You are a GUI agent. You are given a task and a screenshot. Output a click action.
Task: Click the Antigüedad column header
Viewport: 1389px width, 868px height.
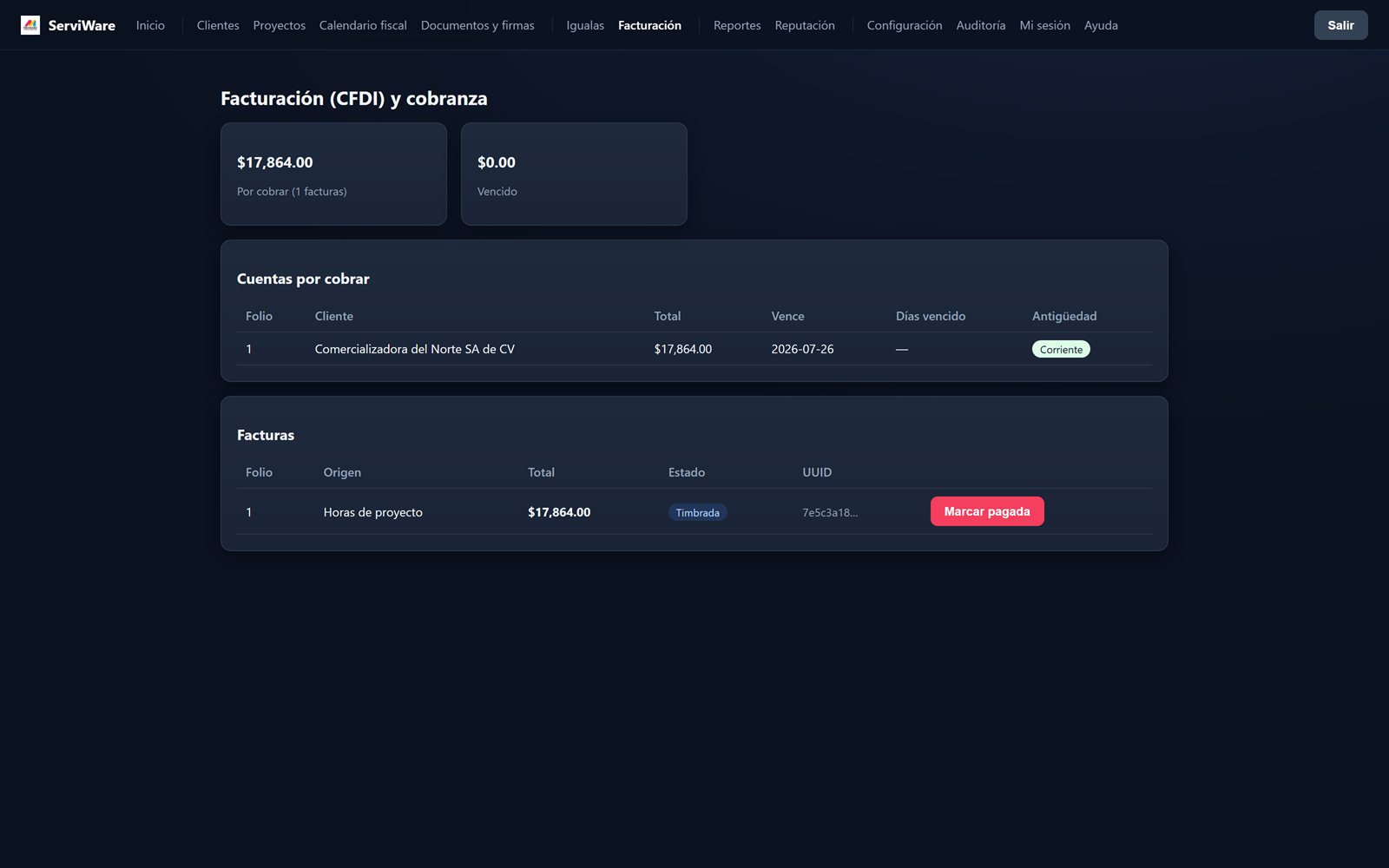tap(1064, 316)
